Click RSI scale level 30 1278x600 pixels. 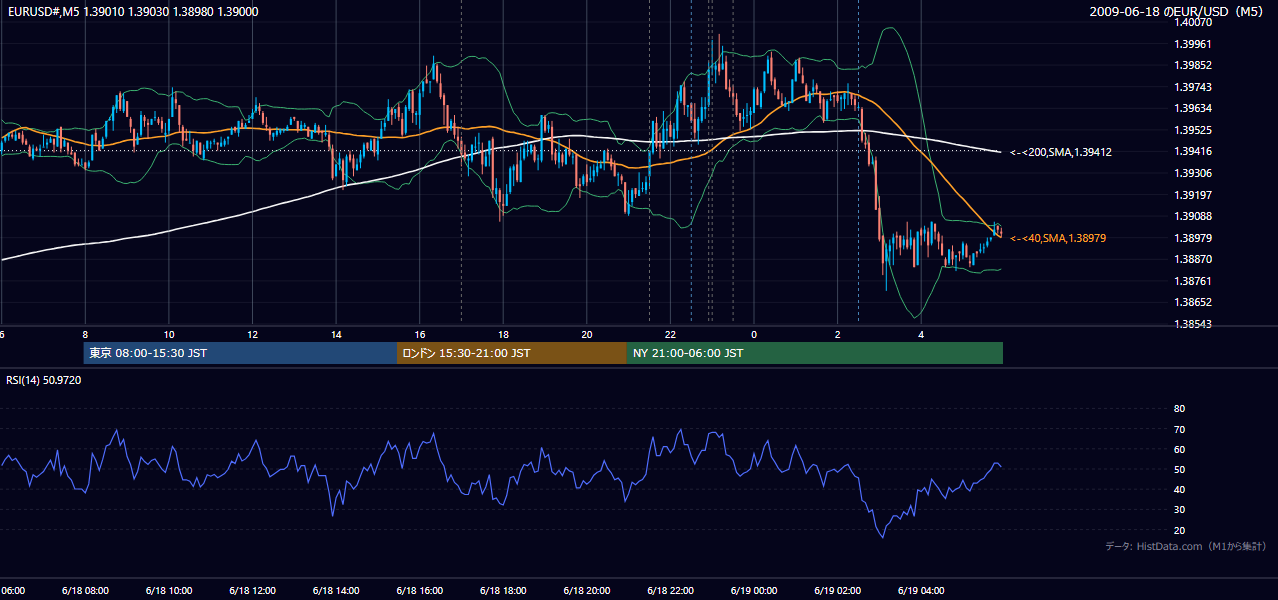coord(1179,510)
